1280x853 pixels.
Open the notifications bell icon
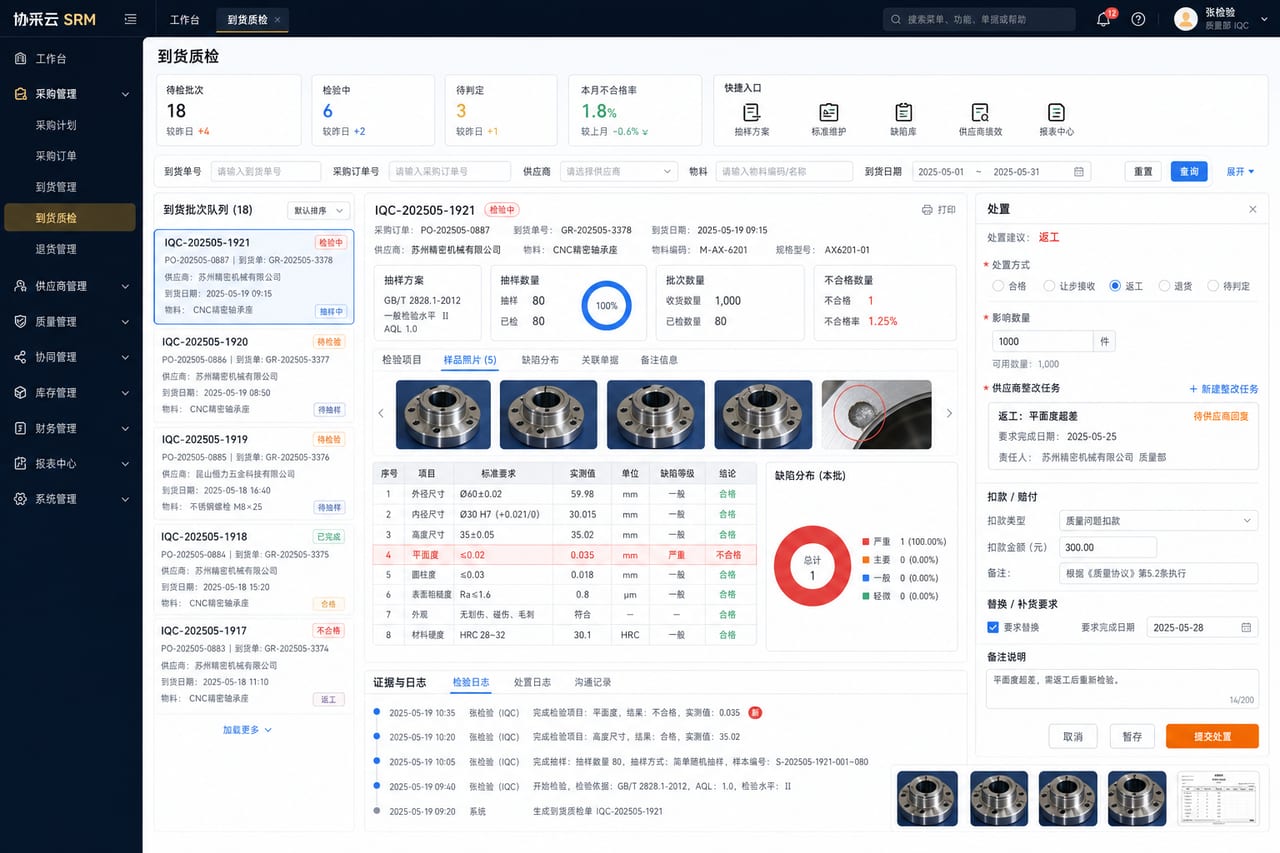click(x=1104, y=19)
